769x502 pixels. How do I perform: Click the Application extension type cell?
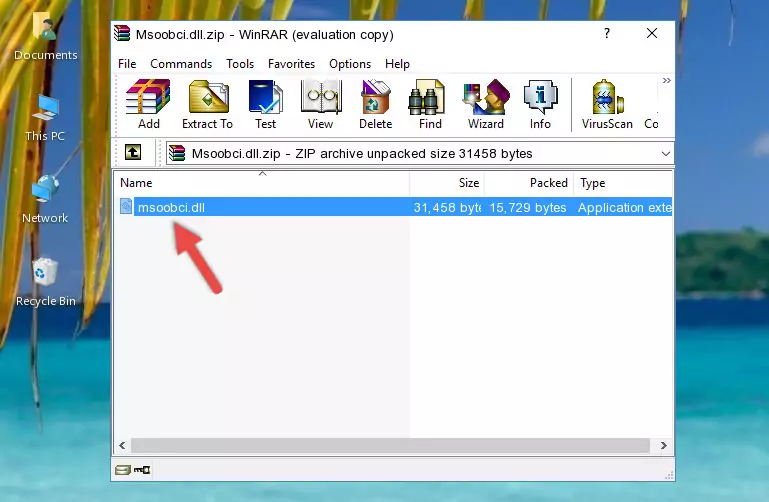(624, 208)
